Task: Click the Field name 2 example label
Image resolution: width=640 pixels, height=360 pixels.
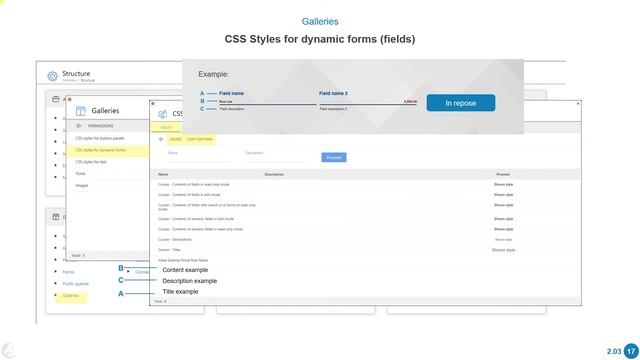Action: pos(333,93)
